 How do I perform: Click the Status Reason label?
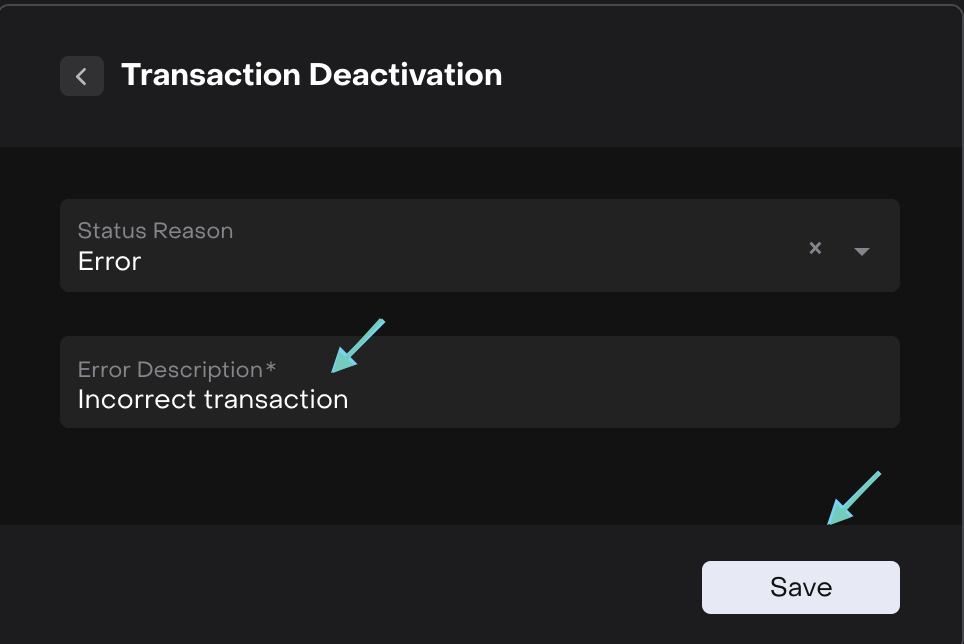click(x=155, y=231)
